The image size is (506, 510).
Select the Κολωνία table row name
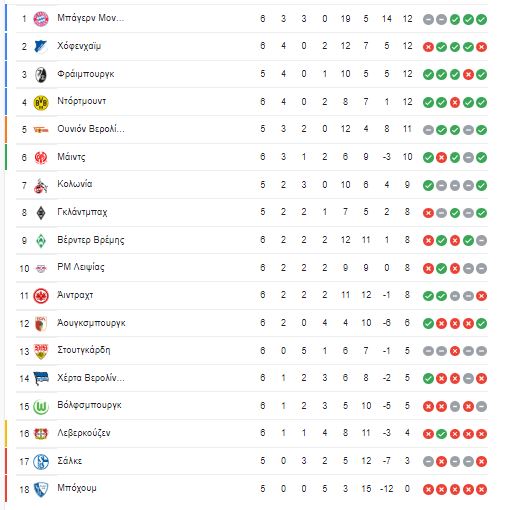[75, 184]
